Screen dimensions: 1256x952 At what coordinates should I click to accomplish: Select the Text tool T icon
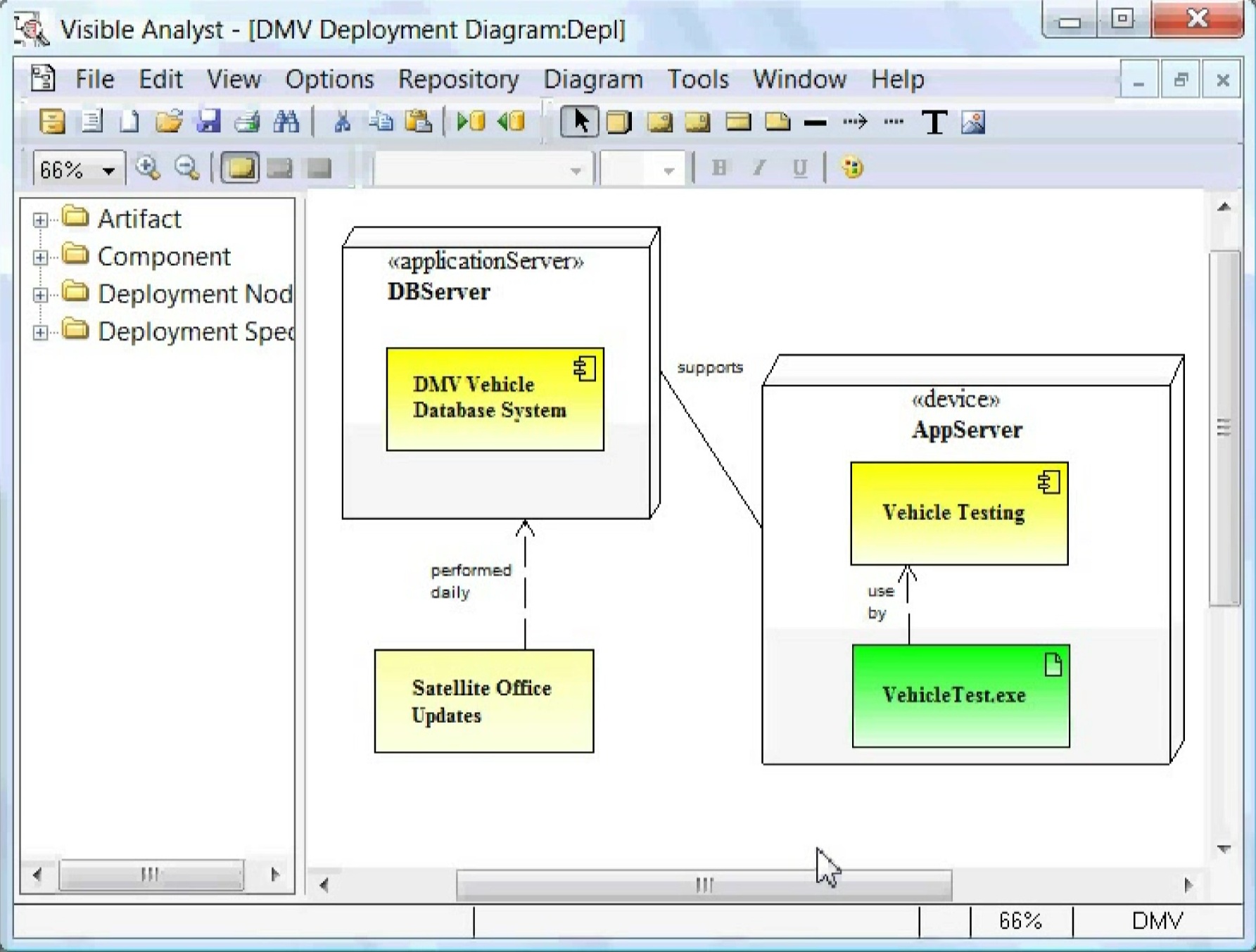934,122
